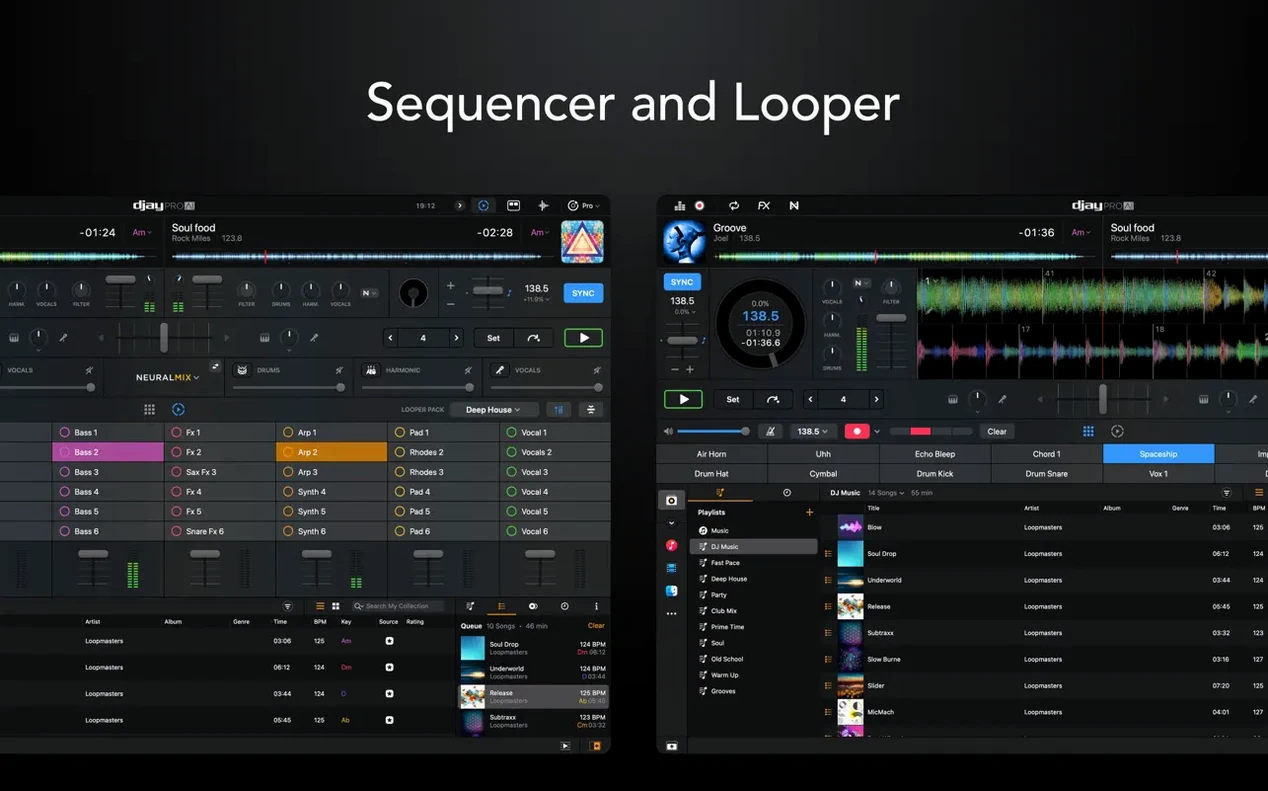
Task: Click the red record icon in the top toolbar
Action: (700, 205)
